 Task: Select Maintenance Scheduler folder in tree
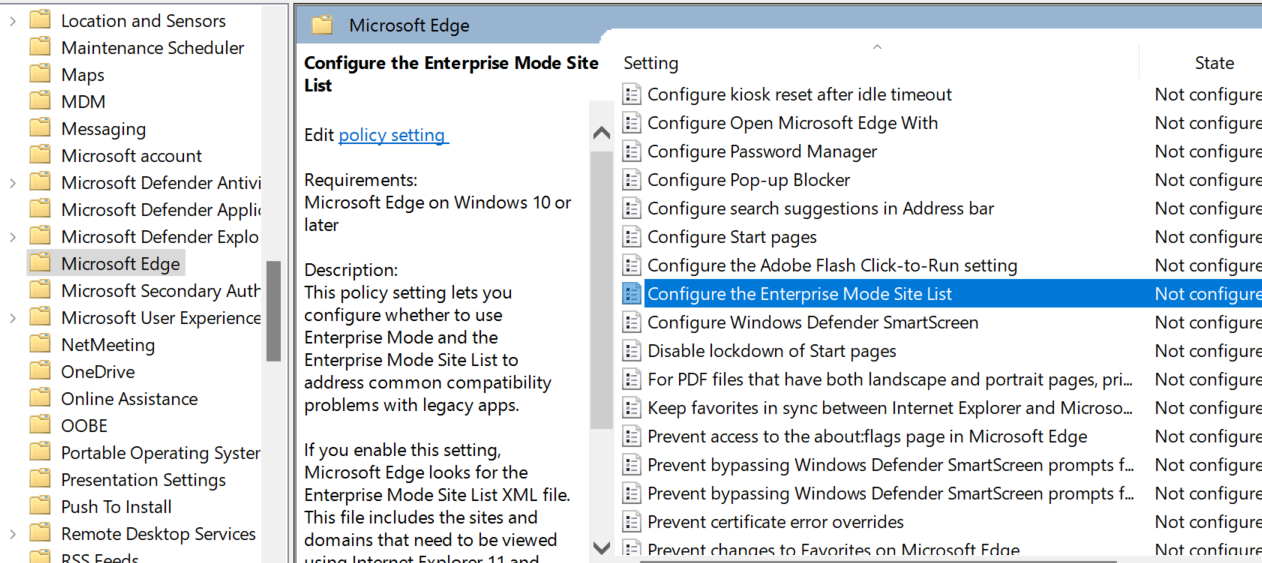pyautogui.click(x=152, y=47)
